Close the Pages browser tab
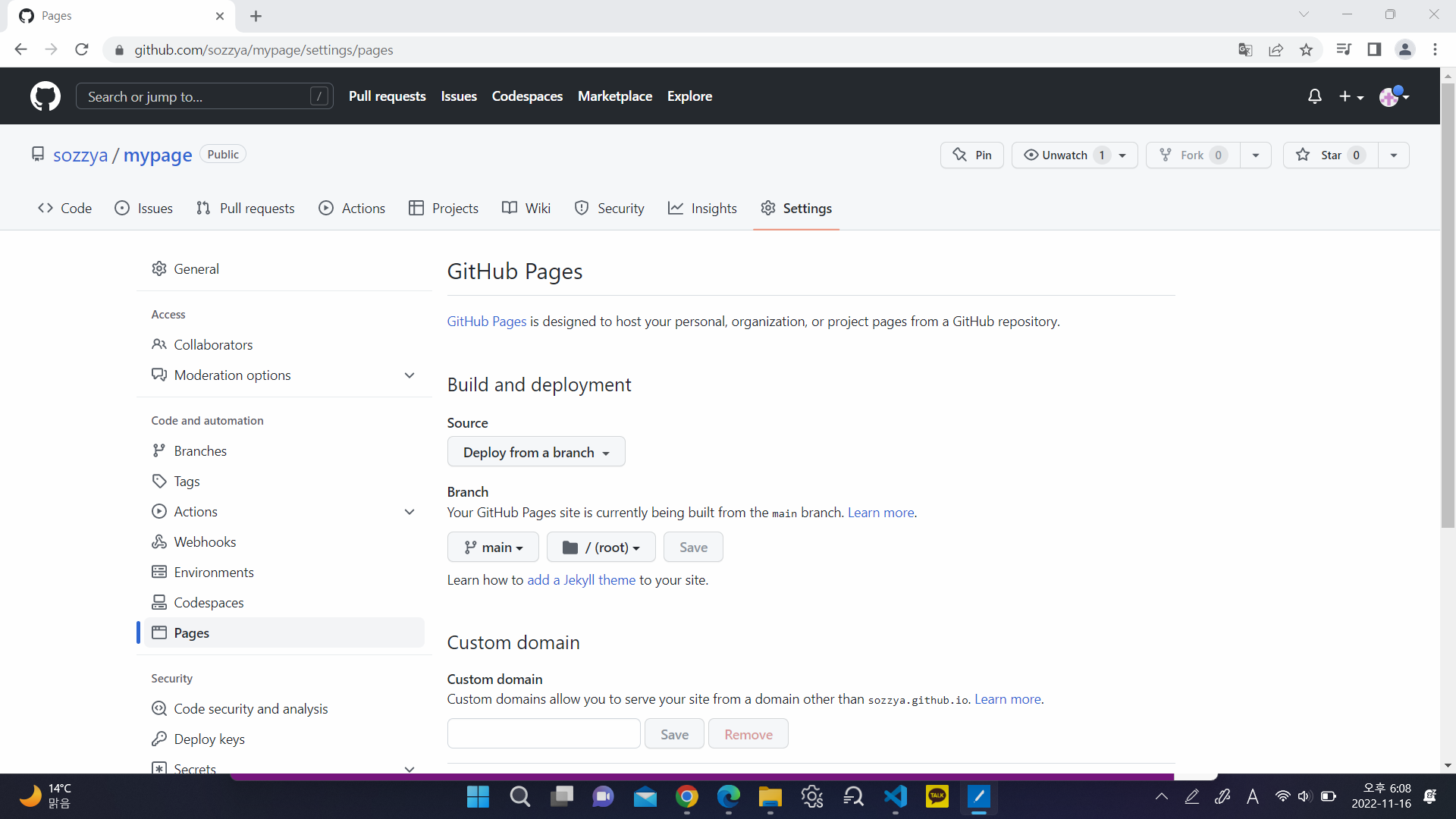Viewport: 1456px width, 819px height. point(220,16)
